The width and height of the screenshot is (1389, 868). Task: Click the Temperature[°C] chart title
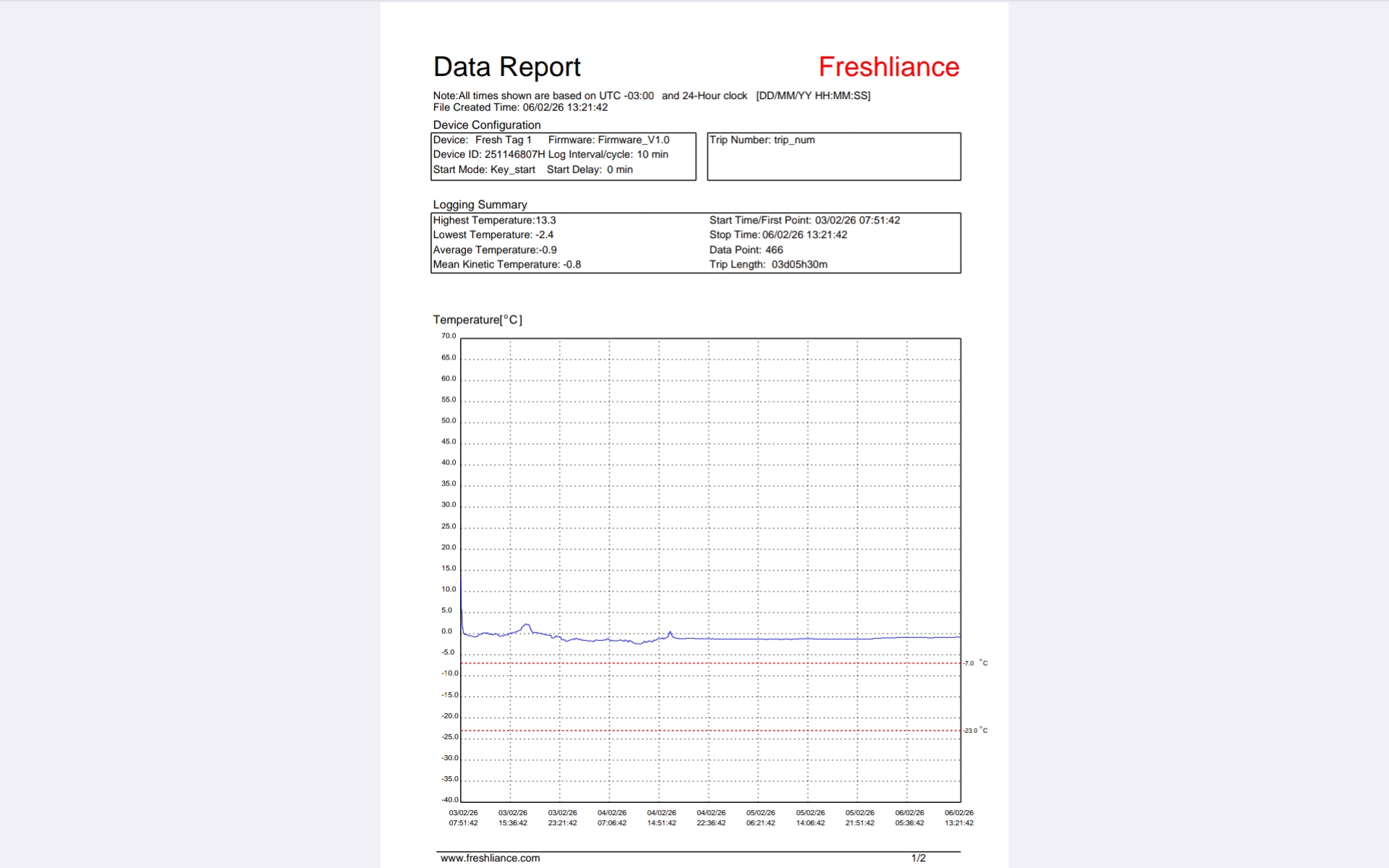point(477,320)
